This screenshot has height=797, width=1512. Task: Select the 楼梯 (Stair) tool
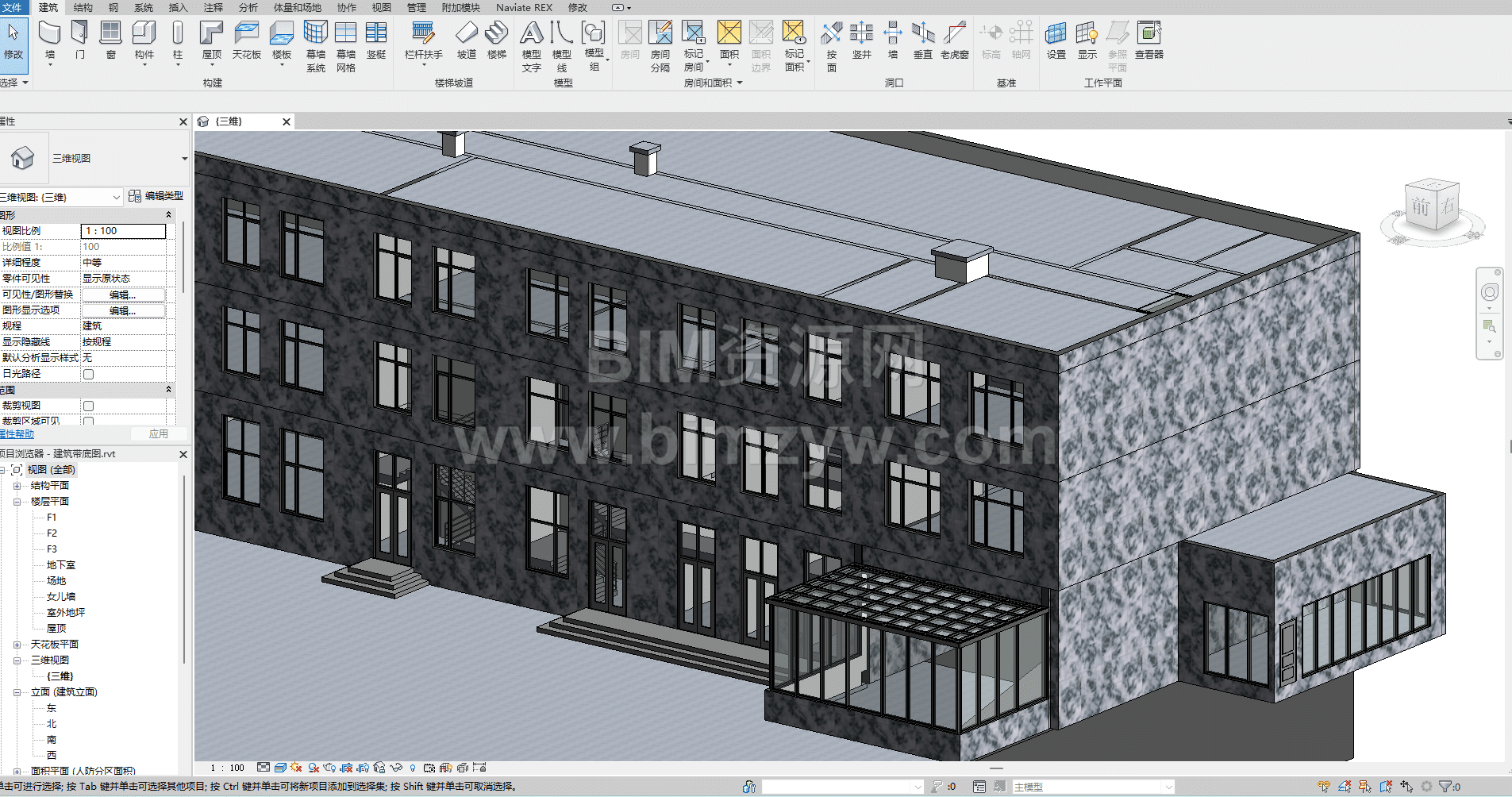497,40
